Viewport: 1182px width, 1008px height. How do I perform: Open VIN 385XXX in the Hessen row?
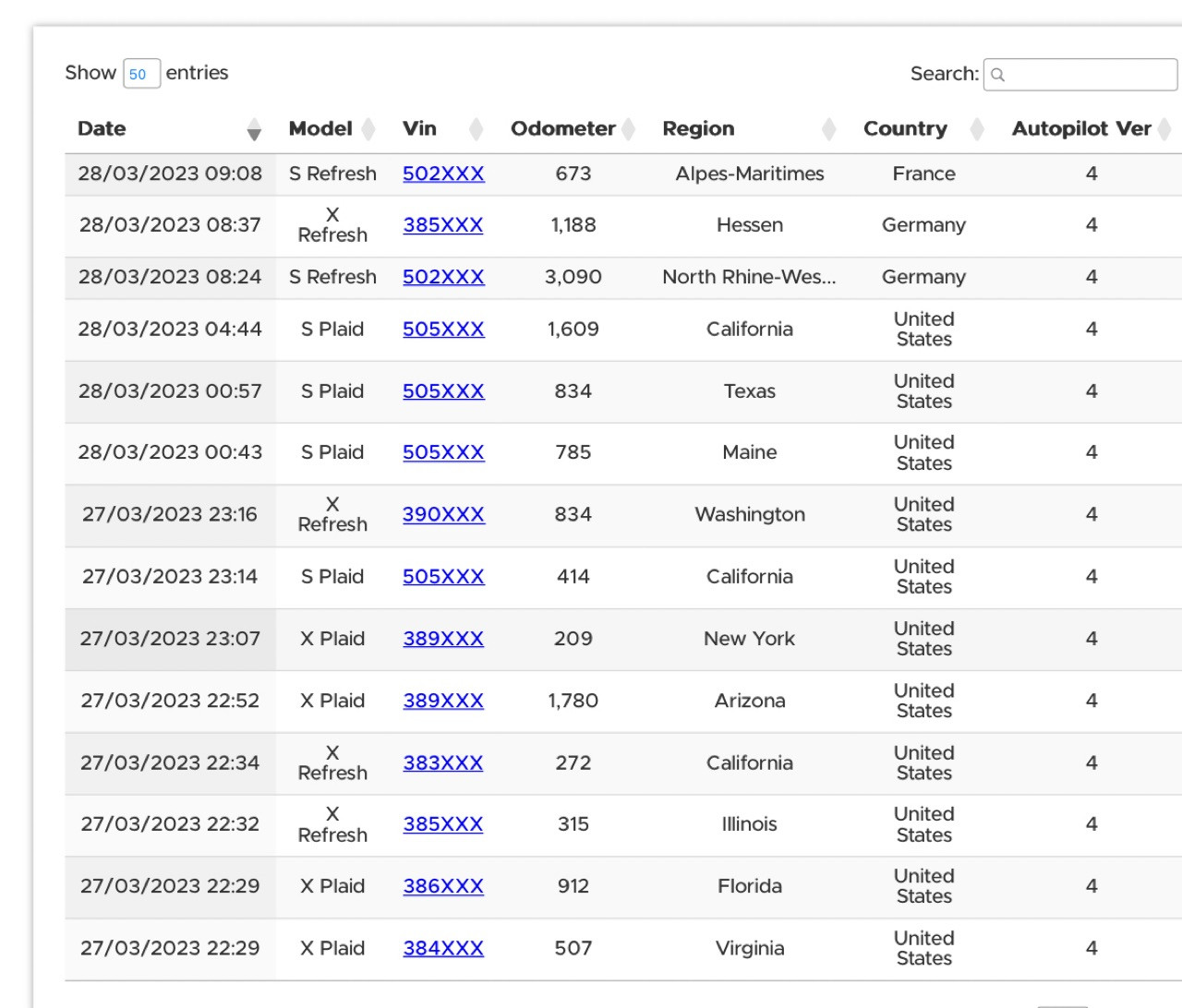tap(443, 225)
